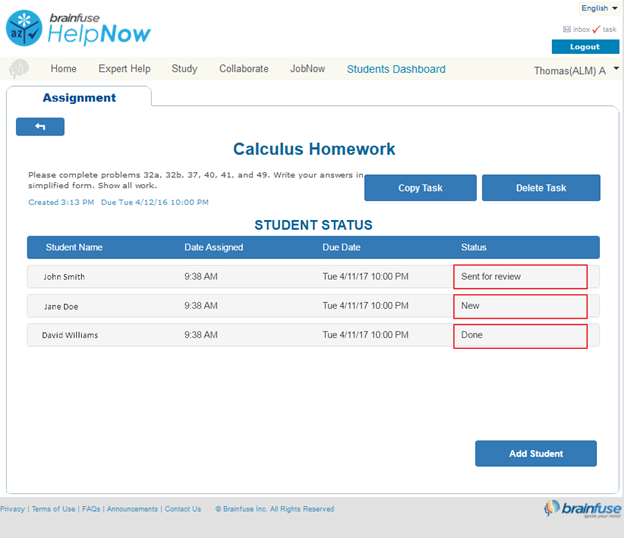Select the John Smith student row
Screen dimensions: 624x539
click(x=64, y=276)
